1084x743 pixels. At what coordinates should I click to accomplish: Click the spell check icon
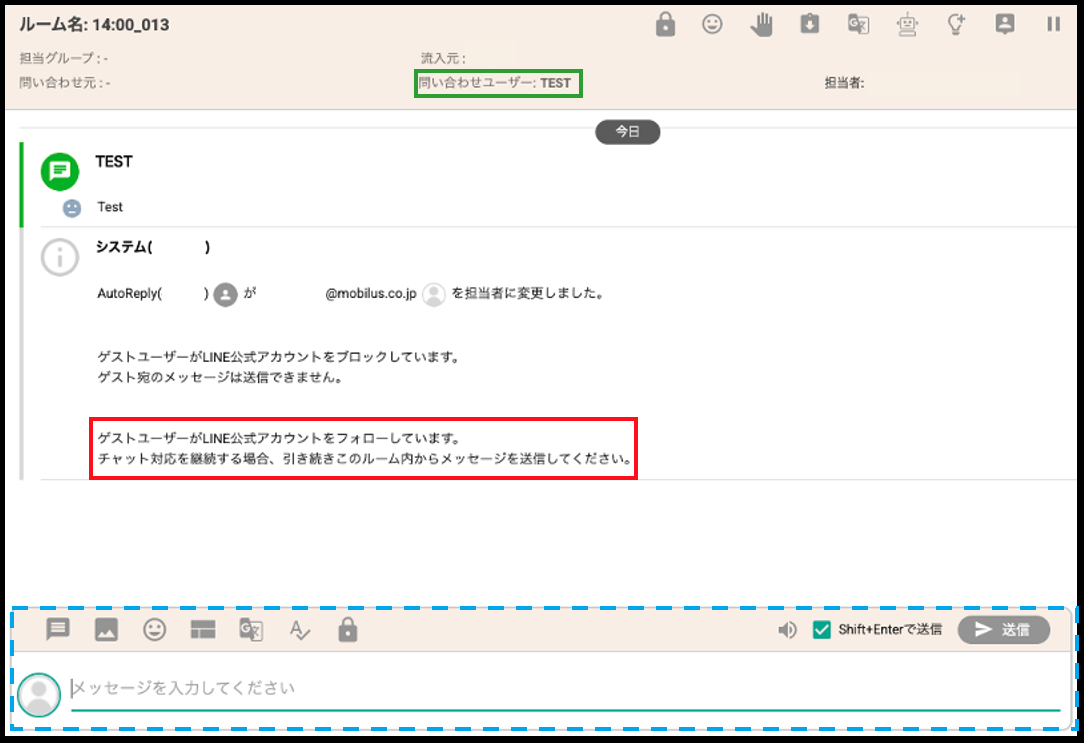pos(300,629)
